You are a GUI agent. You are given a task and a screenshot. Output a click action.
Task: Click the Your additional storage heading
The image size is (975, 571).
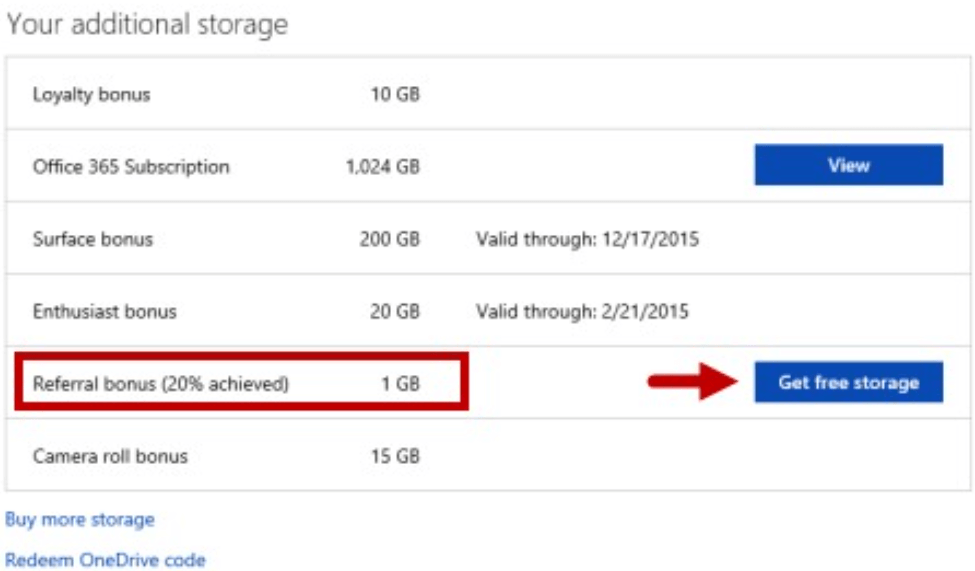click(147, 24)
